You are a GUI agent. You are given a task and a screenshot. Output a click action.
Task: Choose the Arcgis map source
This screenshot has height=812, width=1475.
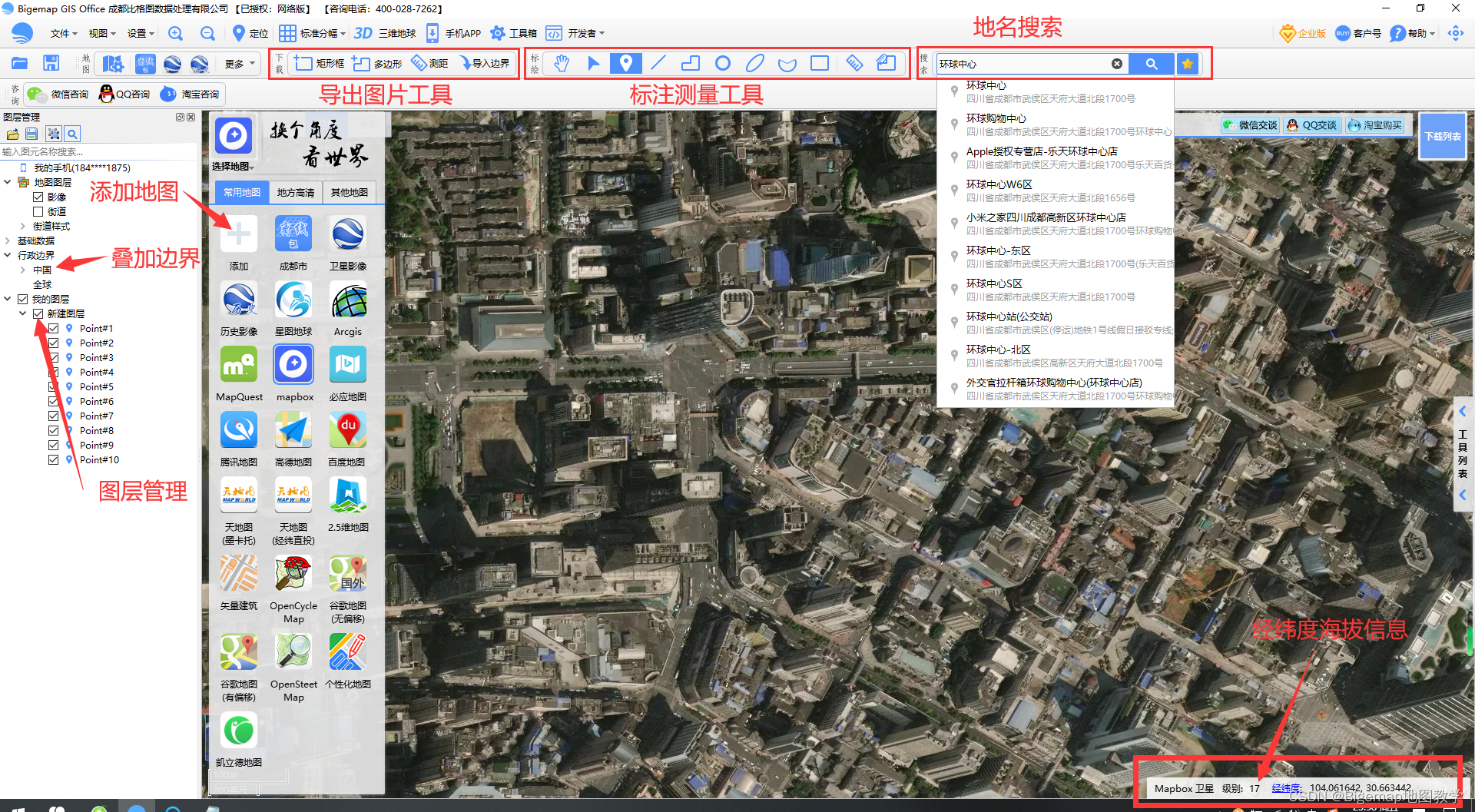[x=348, y=309]
